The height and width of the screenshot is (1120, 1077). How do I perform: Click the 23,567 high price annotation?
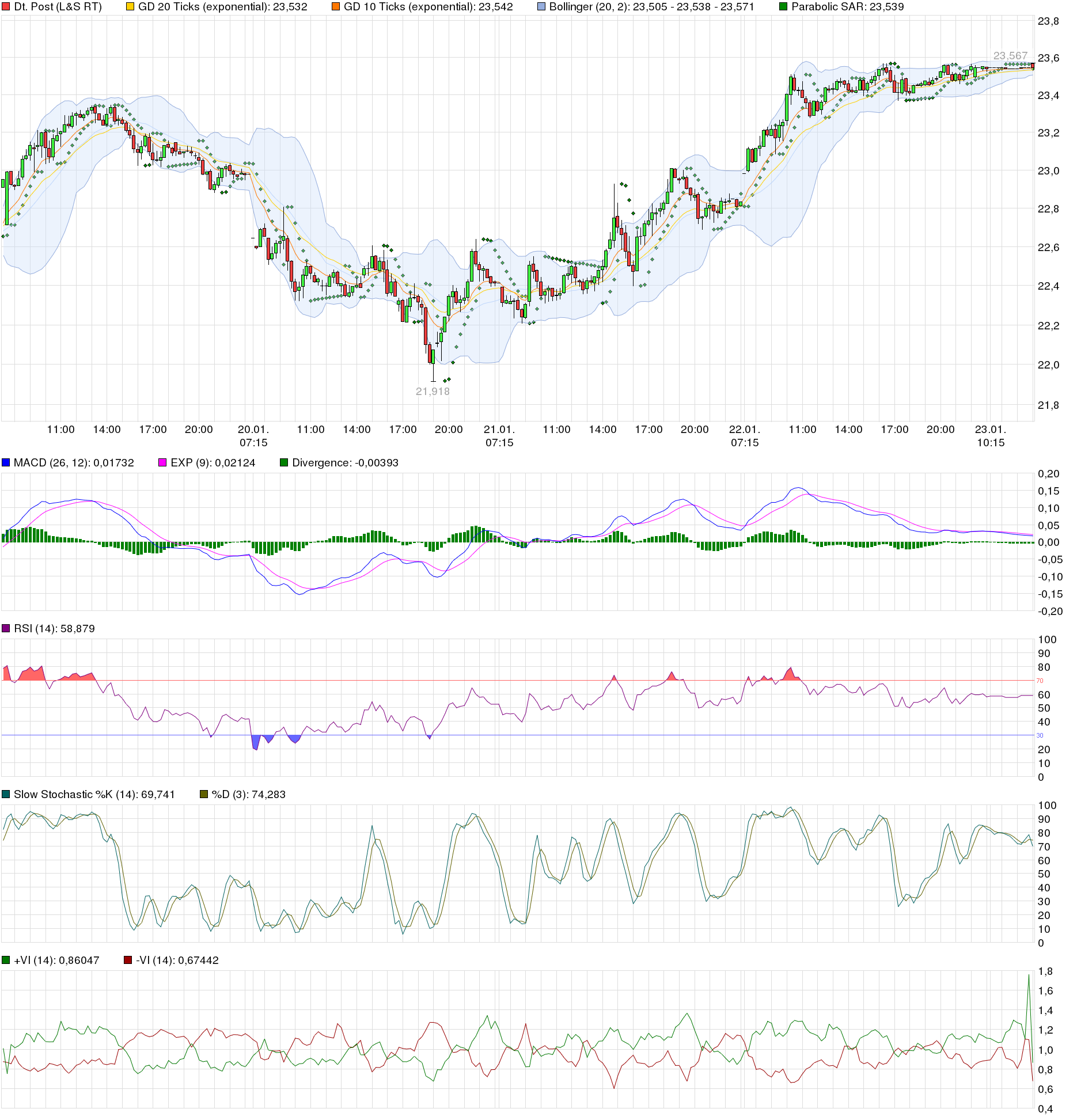point(1010,56)
